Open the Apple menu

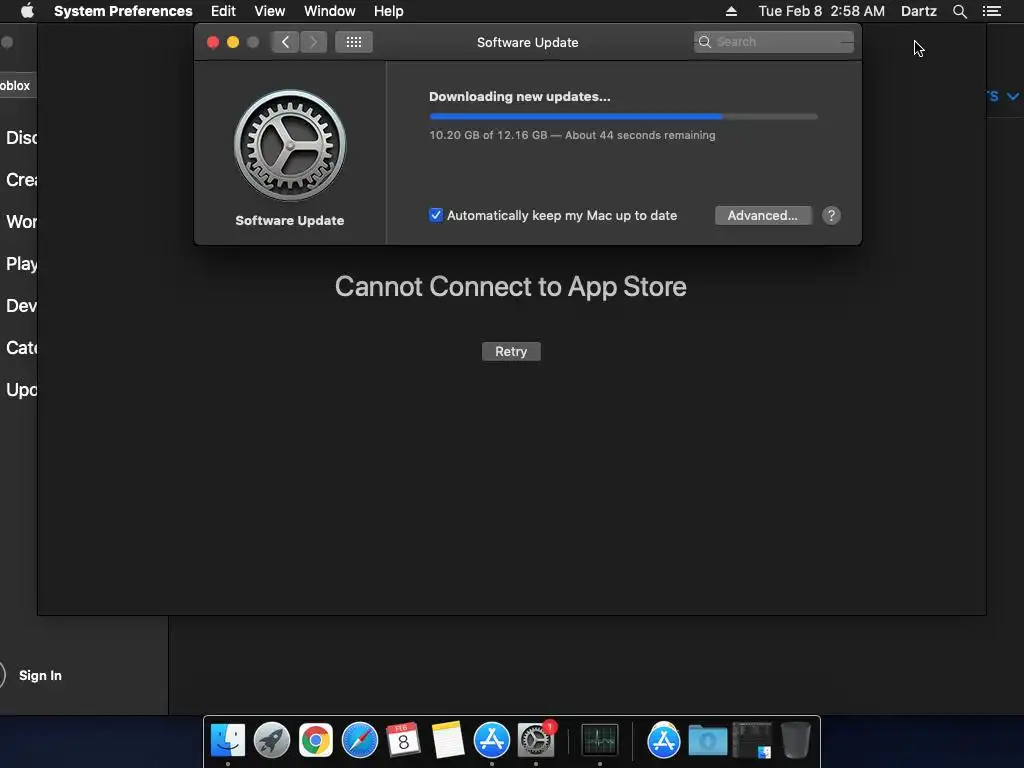click(x=27, y=11)
